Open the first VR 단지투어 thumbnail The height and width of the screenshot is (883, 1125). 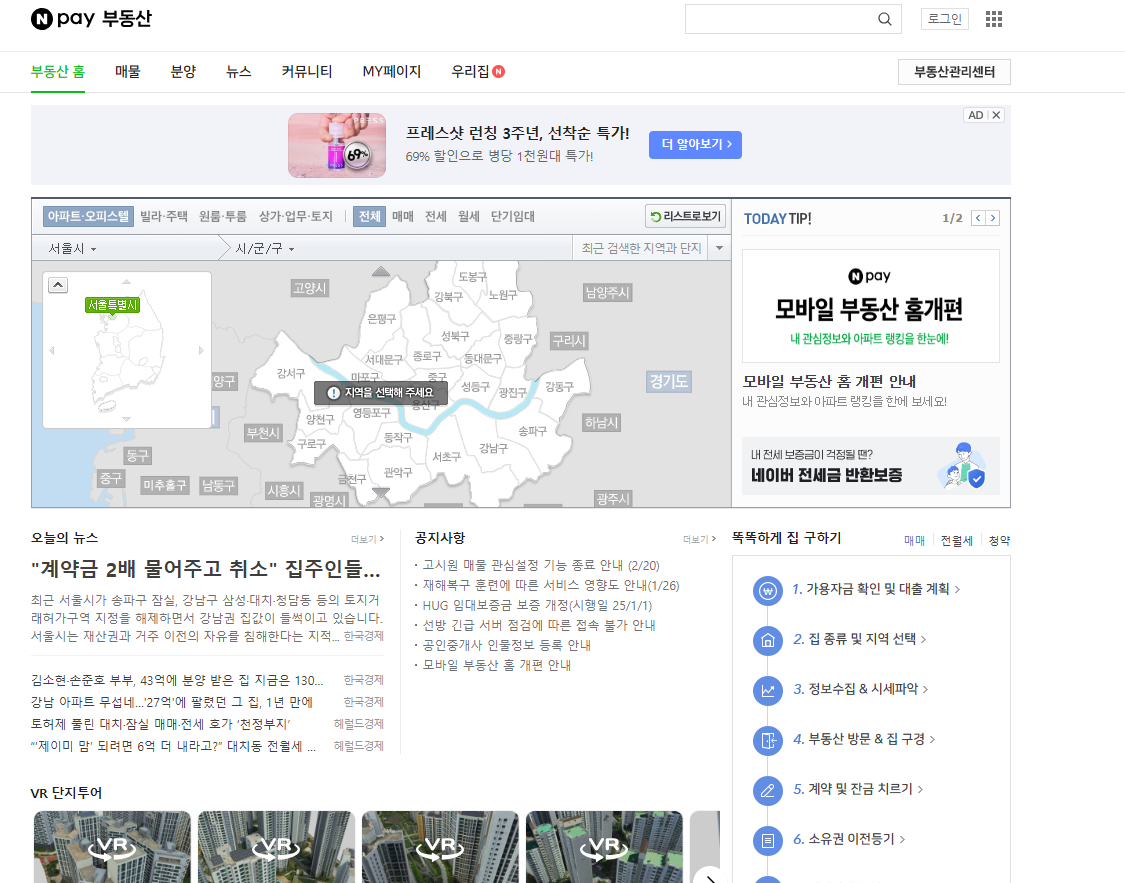(113, 847)
